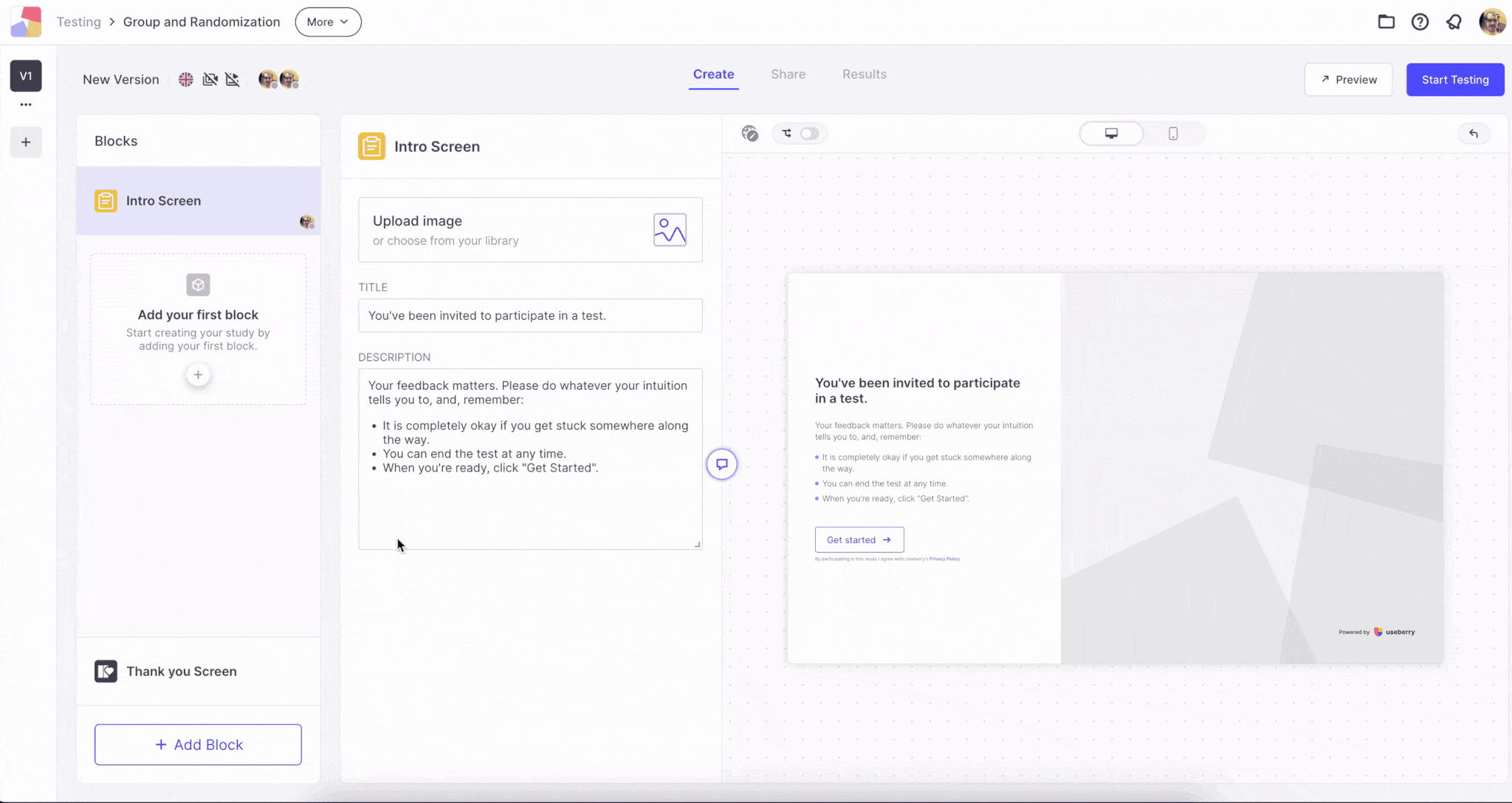
Task: Click the English language flag icon
Action: (186, 79)
